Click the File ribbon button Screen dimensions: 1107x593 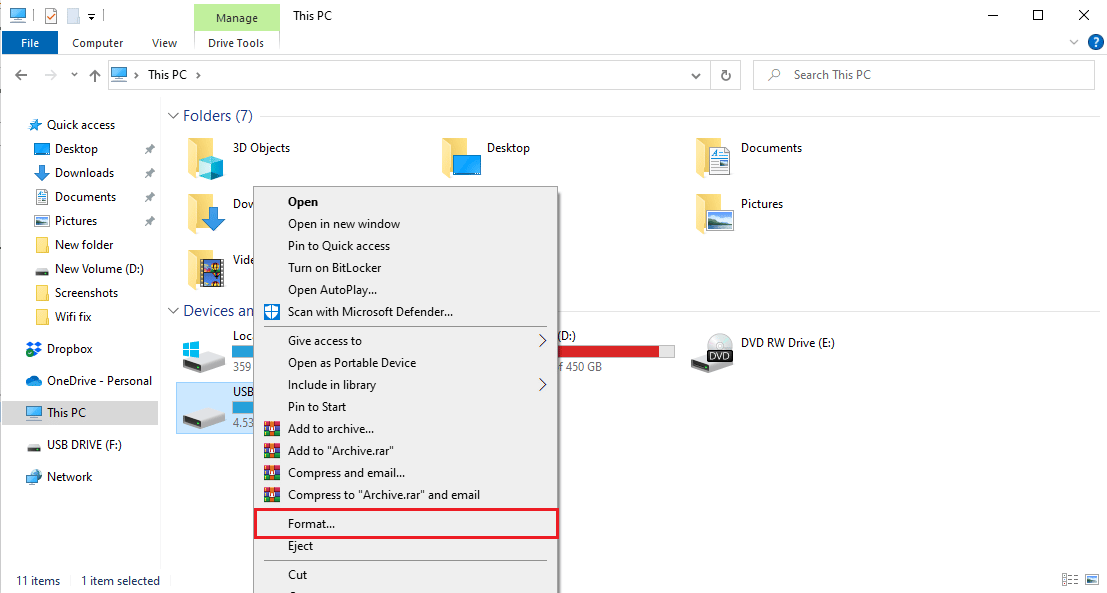coord(30,43)
